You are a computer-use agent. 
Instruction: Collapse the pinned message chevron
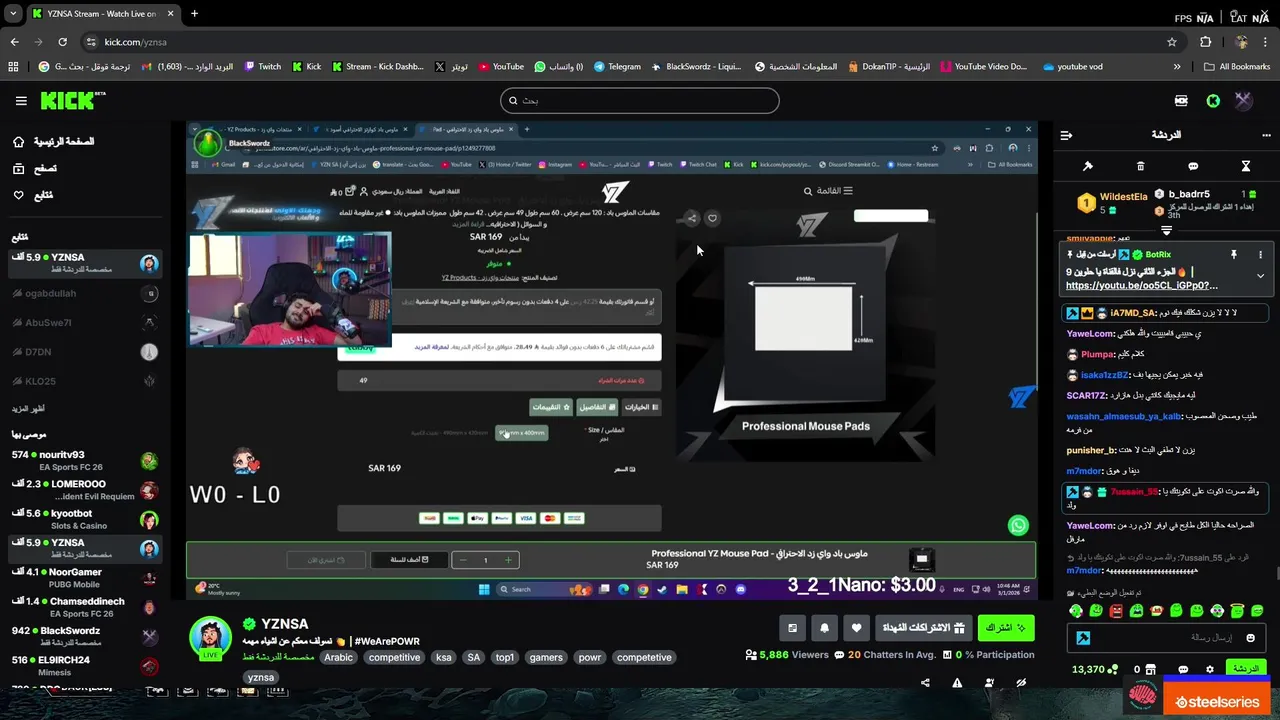pyautogui.click(x=1260, y=276)
